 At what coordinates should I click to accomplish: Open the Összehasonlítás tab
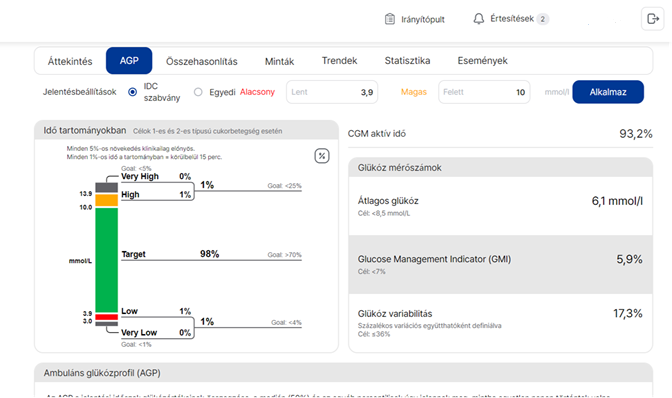(x=201, y=61)
